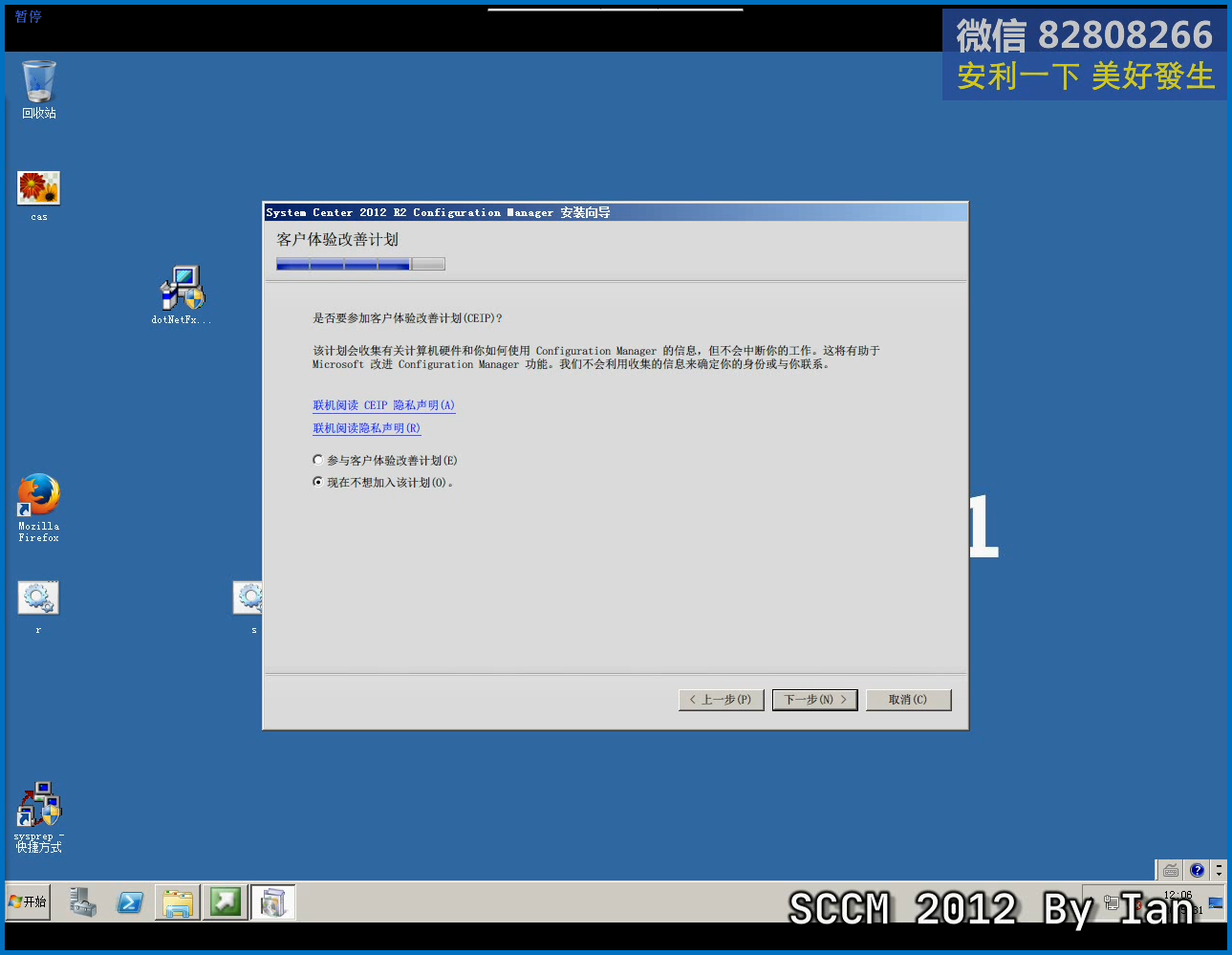Click the Cancel (取消) button
1232x955 pixels.
pyautogui.click(x=908, y=700)
